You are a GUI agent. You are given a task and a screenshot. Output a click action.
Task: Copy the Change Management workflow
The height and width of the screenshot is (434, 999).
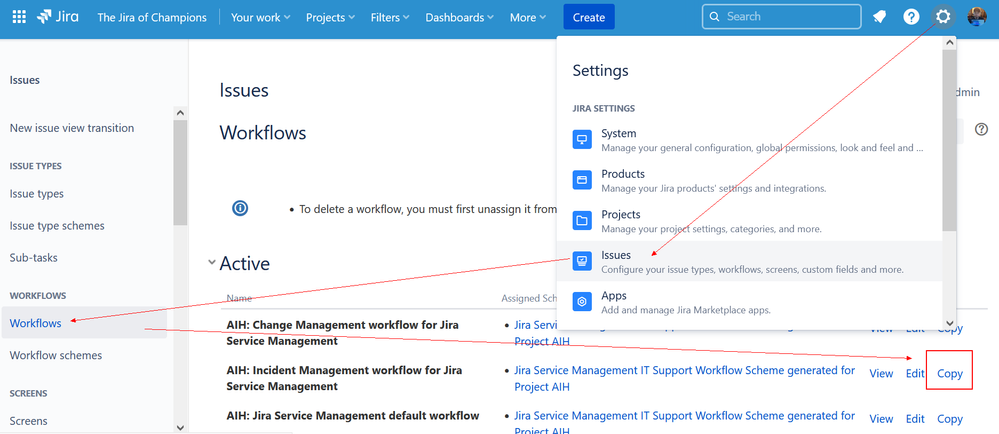[x=949, y=328]
